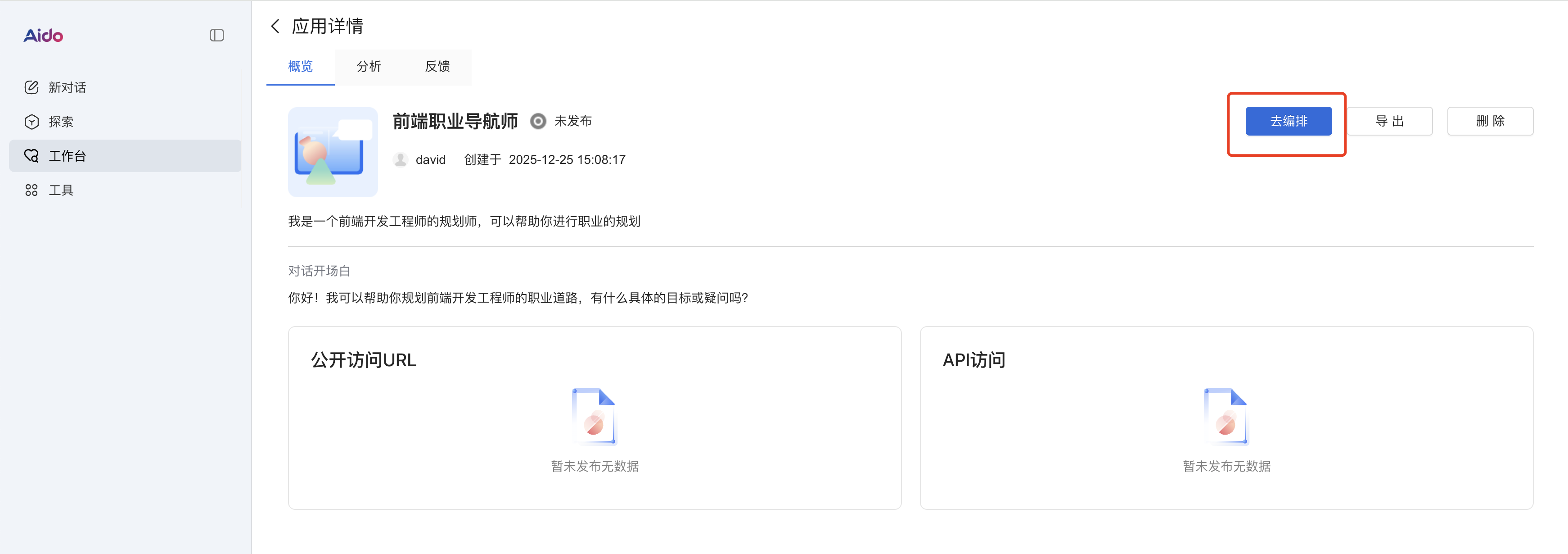Go back using the left chevron arrow

click(x=275, y=26)
